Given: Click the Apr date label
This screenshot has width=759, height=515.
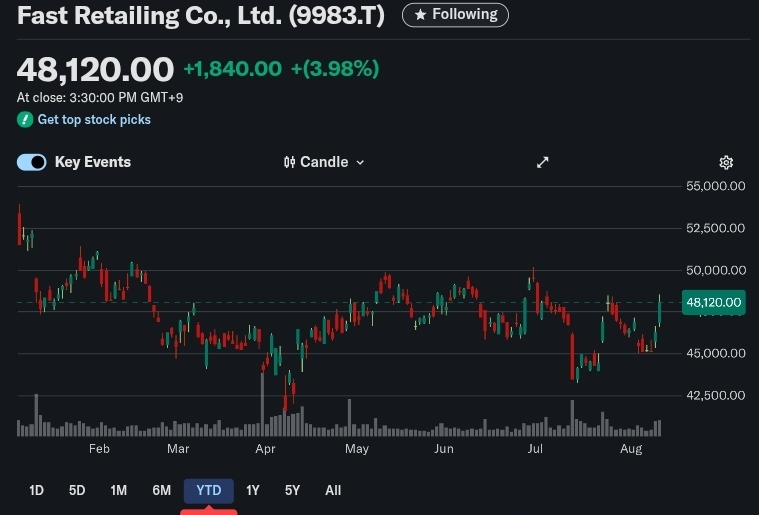Looking at the screenshot, I should coord(265,449).
